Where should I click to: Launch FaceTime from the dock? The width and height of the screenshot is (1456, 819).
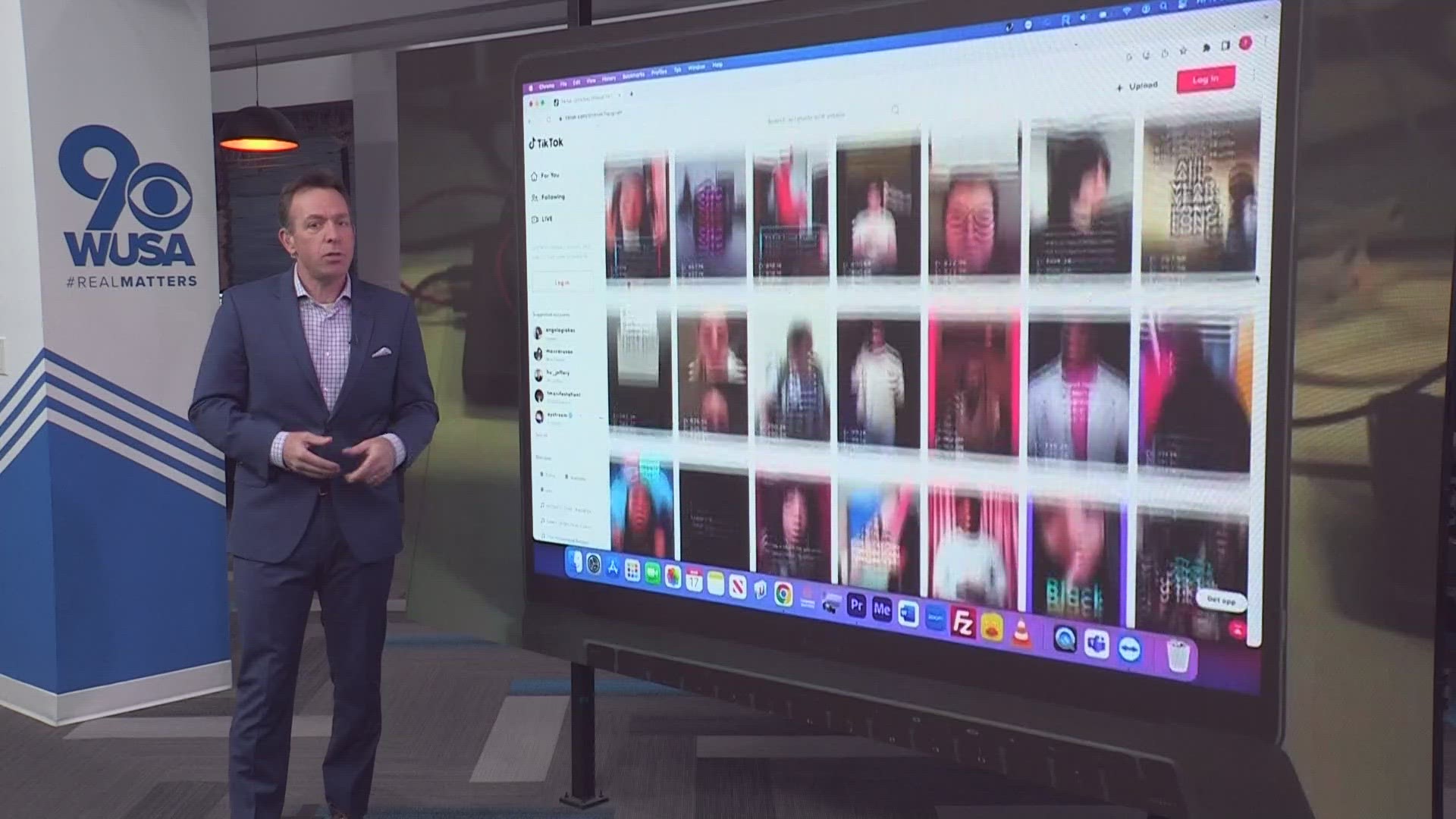coord(652,574)
